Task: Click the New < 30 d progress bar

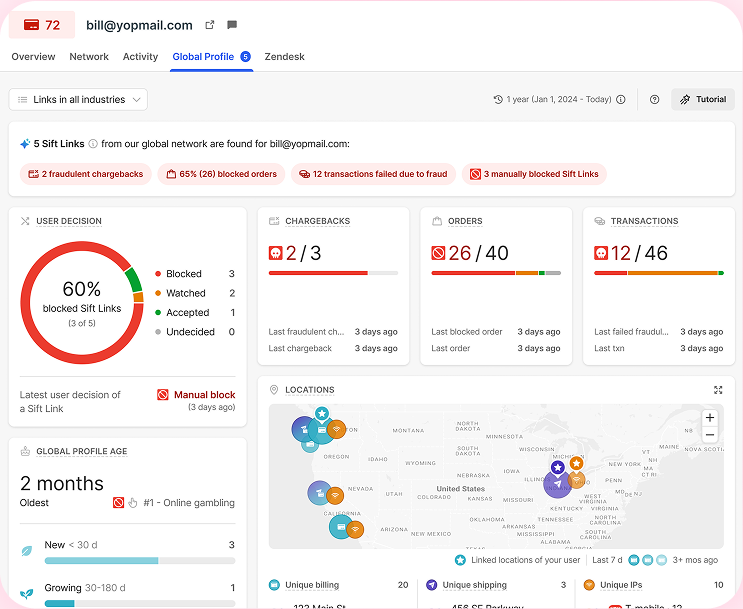Action: pyautogui.click(x=140, y=561)
